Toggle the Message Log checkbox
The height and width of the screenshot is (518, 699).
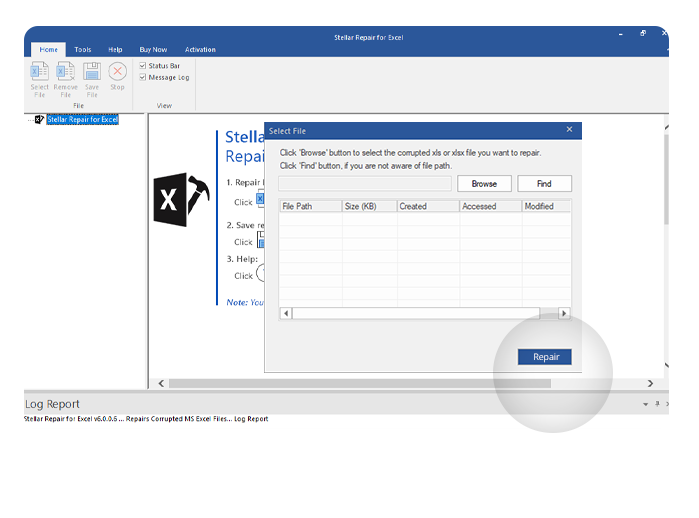(x=143, y=77)
